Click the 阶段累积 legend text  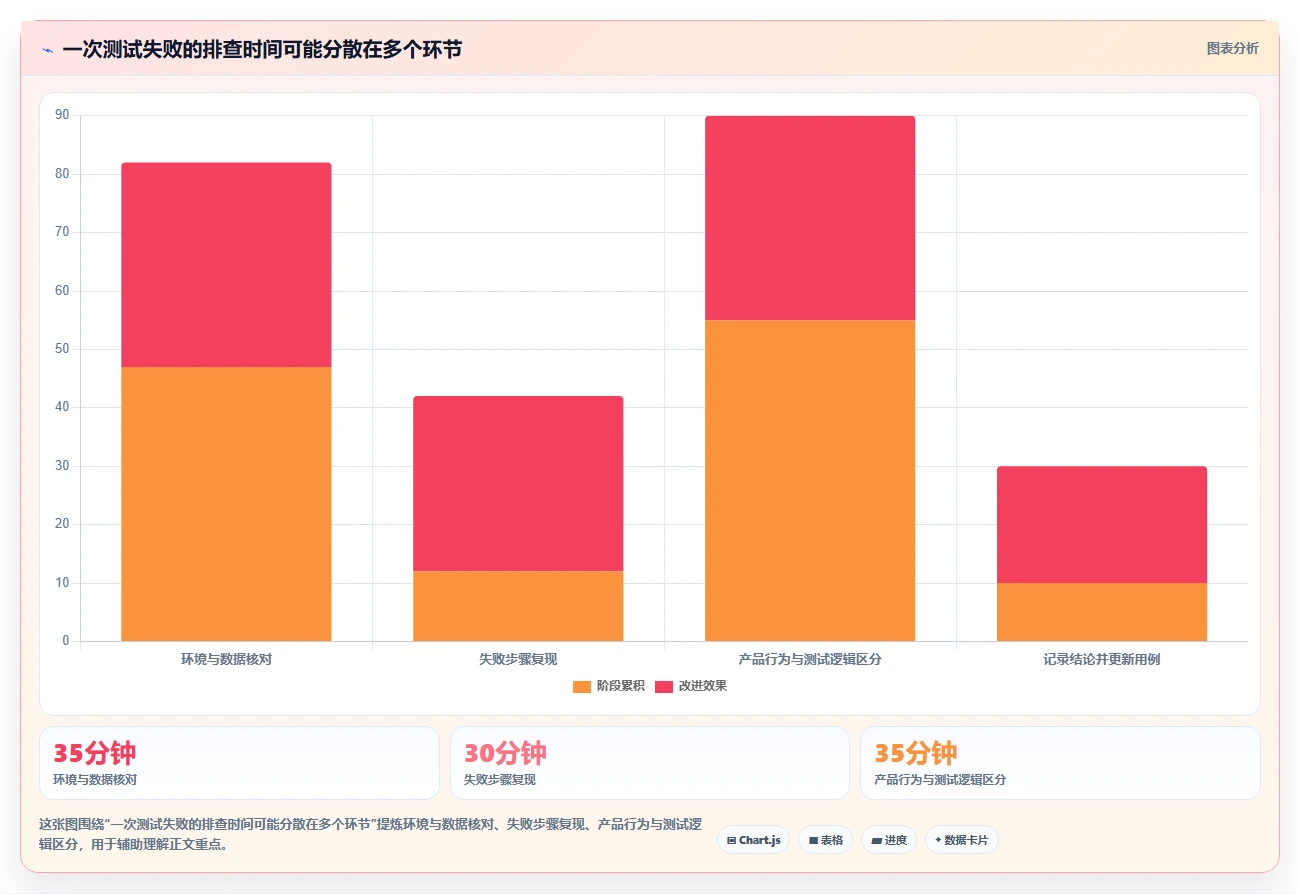(620, 686)
